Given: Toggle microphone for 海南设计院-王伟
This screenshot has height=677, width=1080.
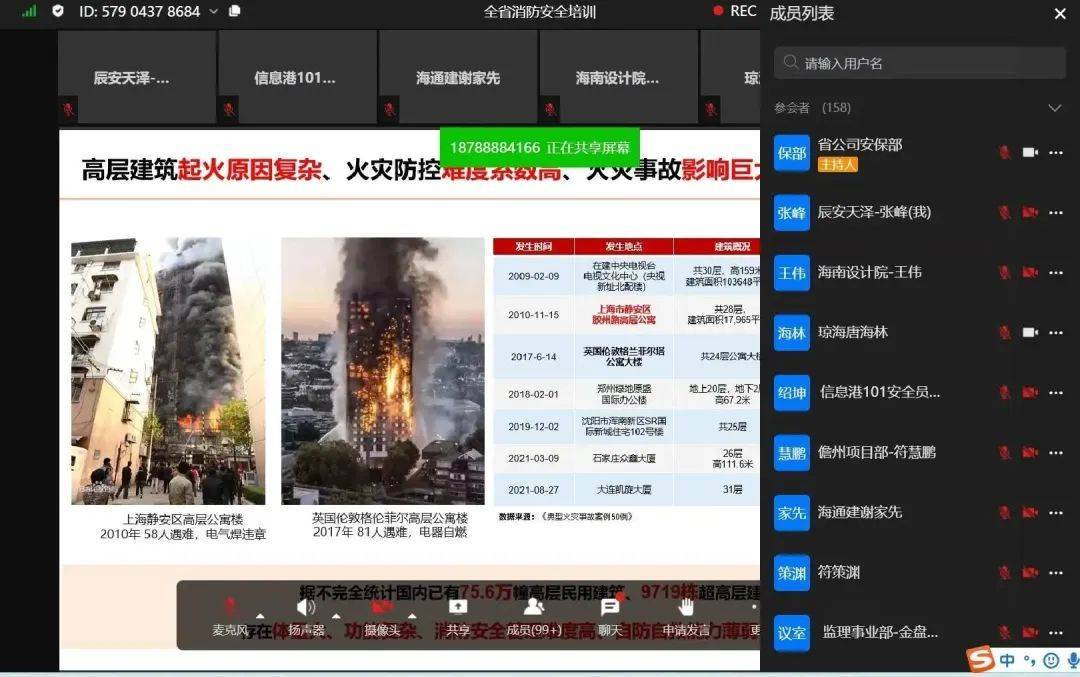Looking at the screenshot, I should [1005, 272].
